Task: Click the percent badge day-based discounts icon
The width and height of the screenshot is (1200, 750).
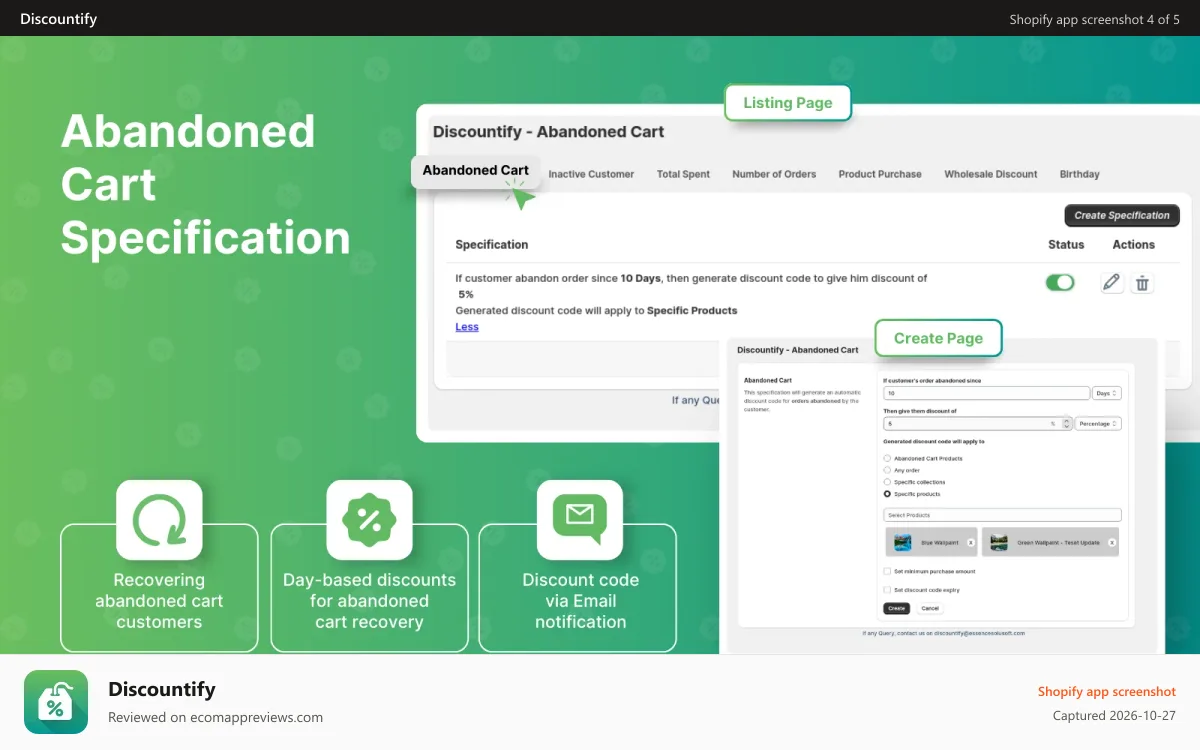Action: pyautogui.click(x=369, y=520)
